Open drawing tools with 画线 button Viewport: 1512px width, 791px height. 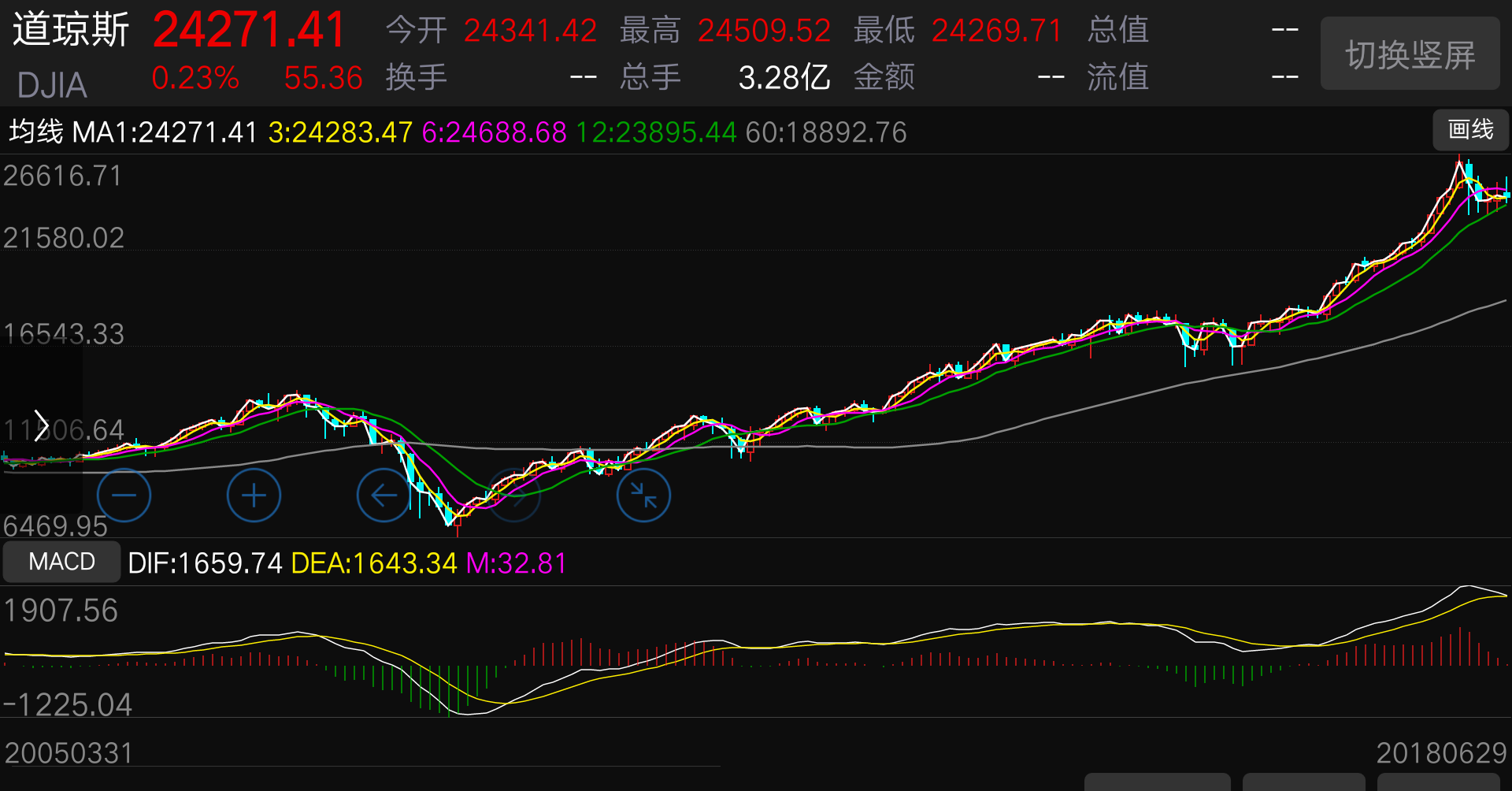(x=1470, y=130)
